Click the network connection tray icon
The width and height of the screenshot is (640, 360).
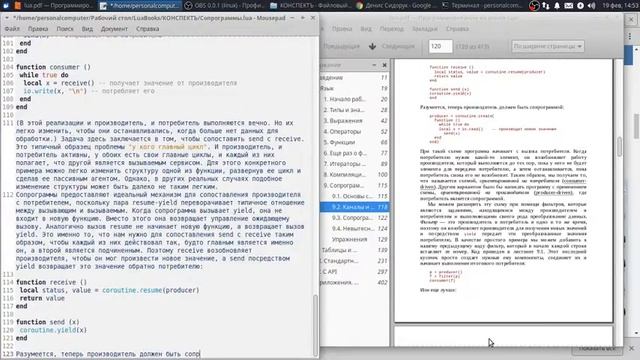pyautogui.click(x=546, y=6)
